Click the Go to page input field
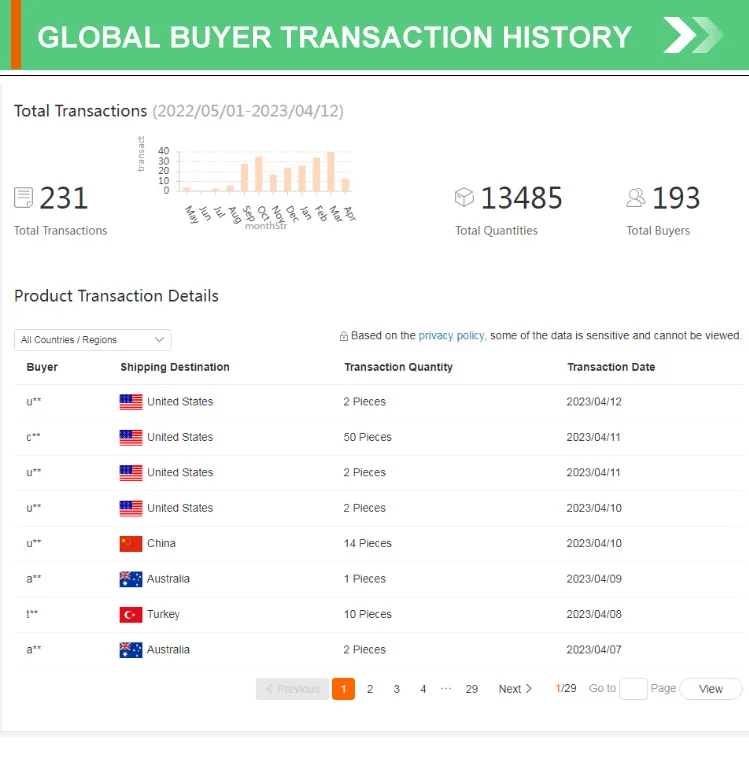 tap(633, 689)
